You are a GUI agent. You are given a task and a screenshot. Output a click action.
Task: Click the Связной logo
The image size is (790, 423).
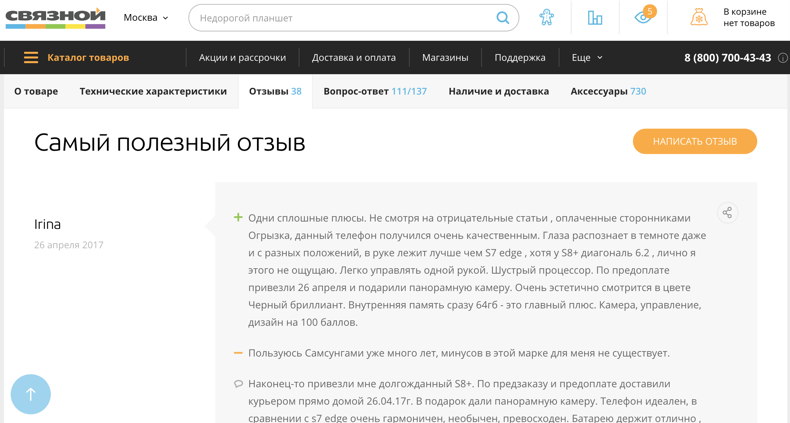55,18
